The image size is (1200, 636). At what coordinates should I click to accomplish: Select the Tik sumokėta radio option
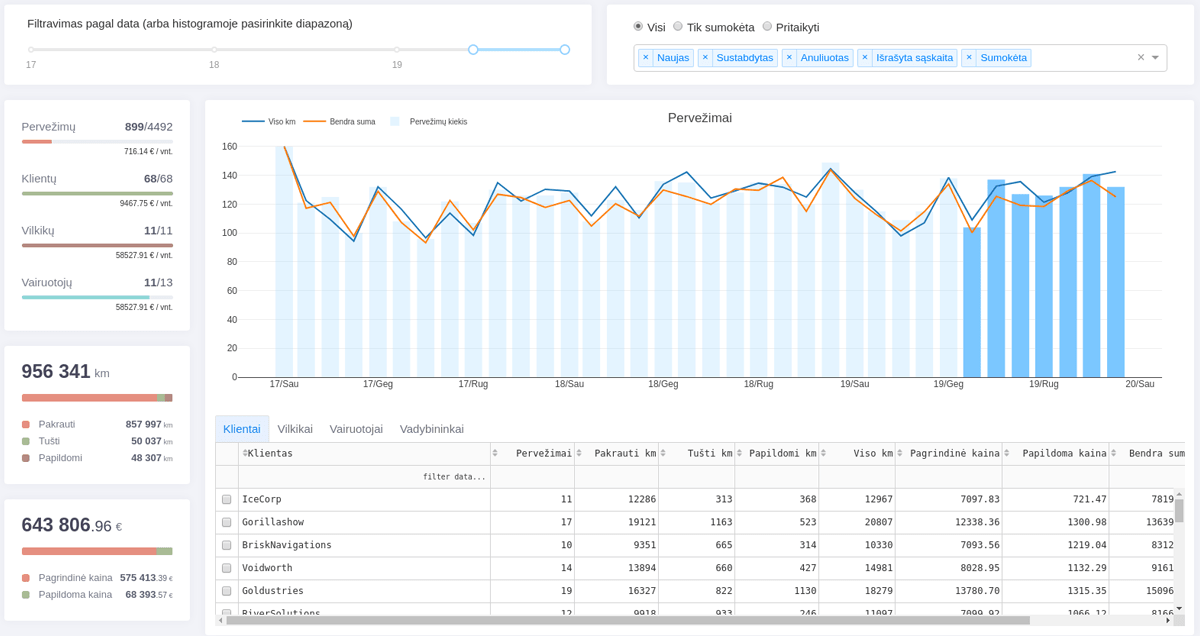(678, 27)
